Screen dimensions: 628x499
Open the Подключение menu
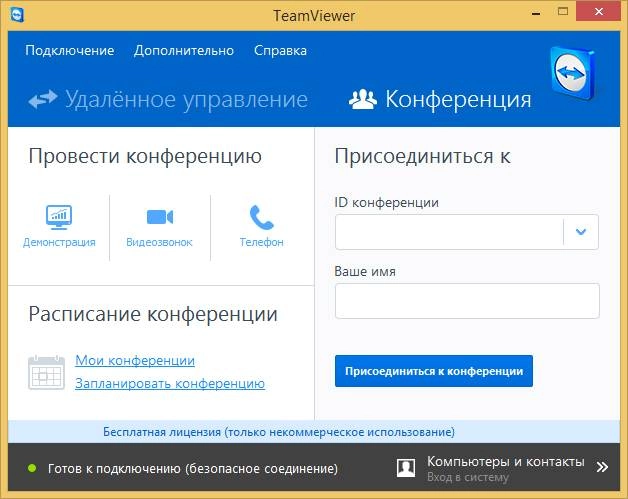pos(70,51)
